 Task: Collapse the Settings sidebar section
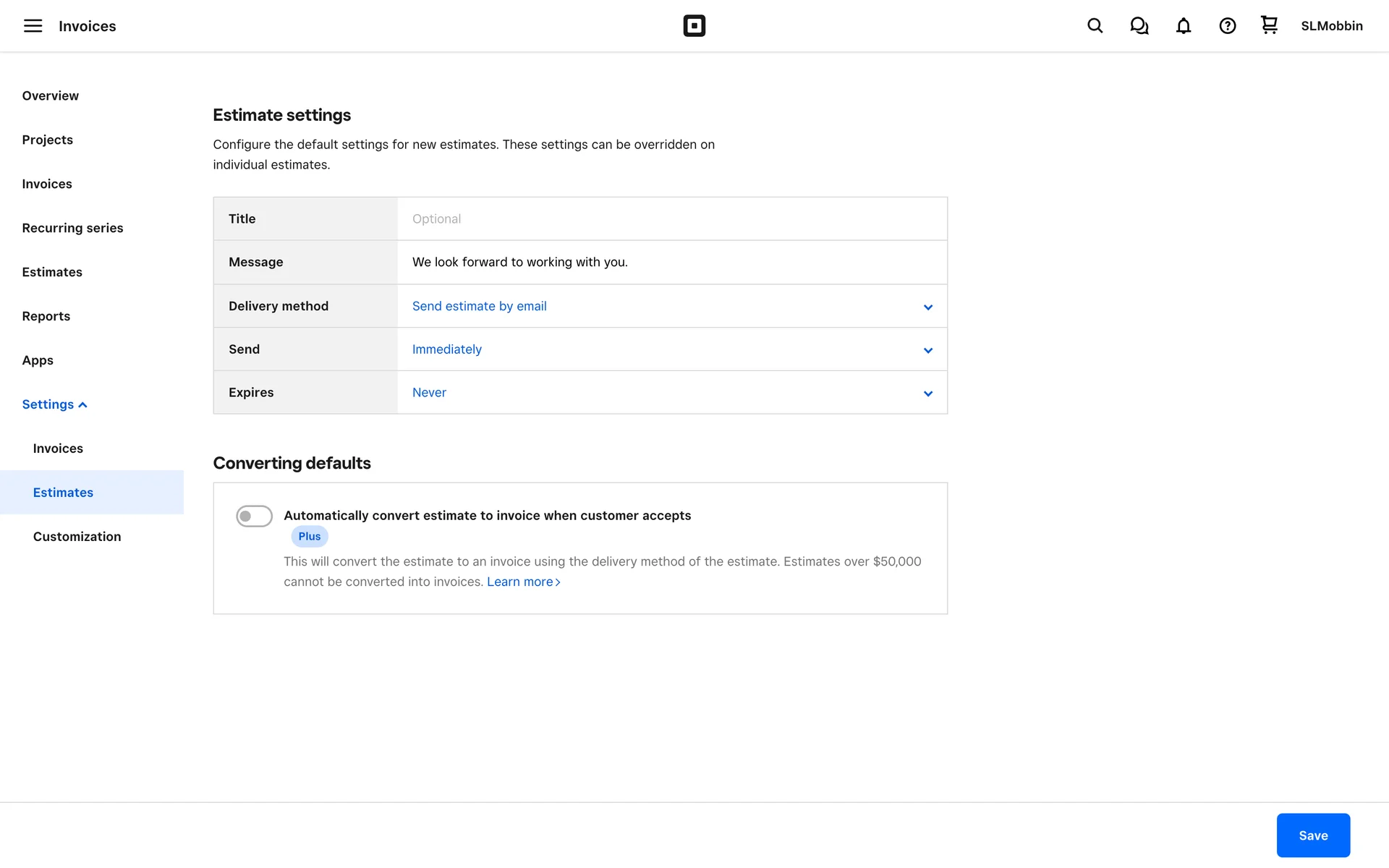54,404
